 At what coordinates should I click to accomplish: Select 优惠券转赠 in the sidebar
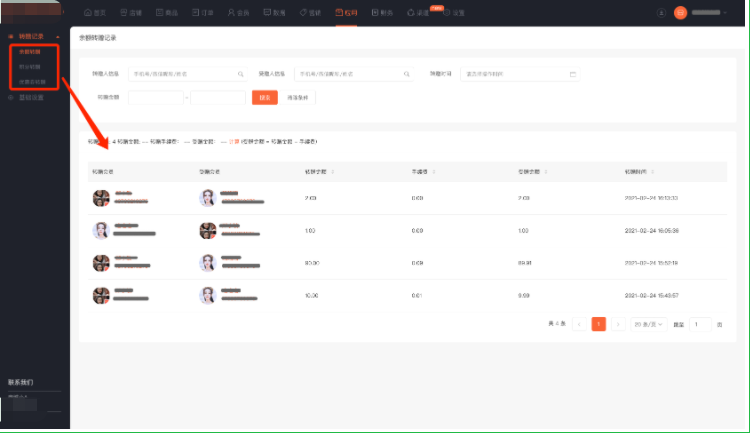[x=32, y=82]
